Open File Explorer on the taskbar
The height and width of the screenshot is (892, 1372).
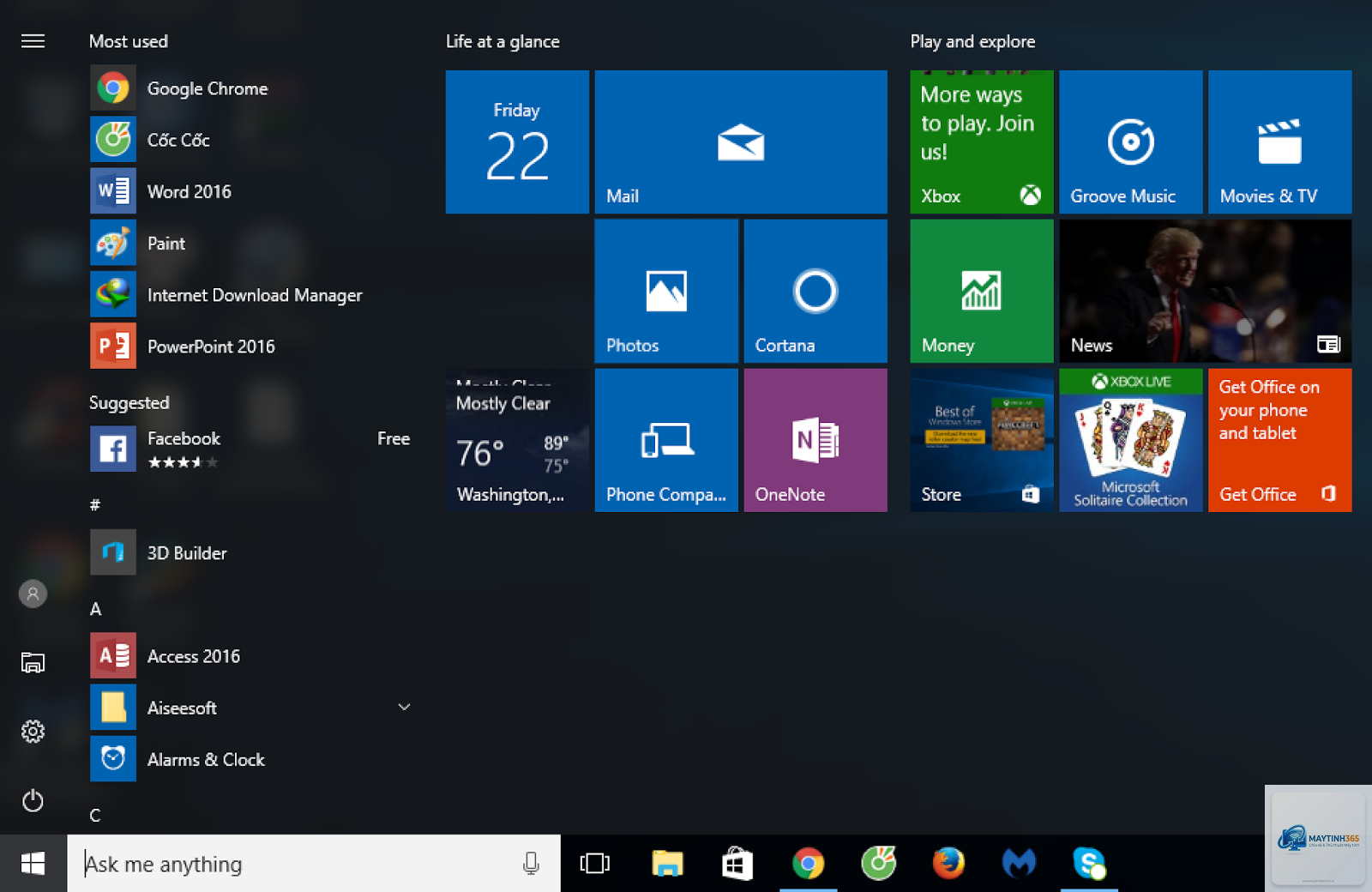667,864
